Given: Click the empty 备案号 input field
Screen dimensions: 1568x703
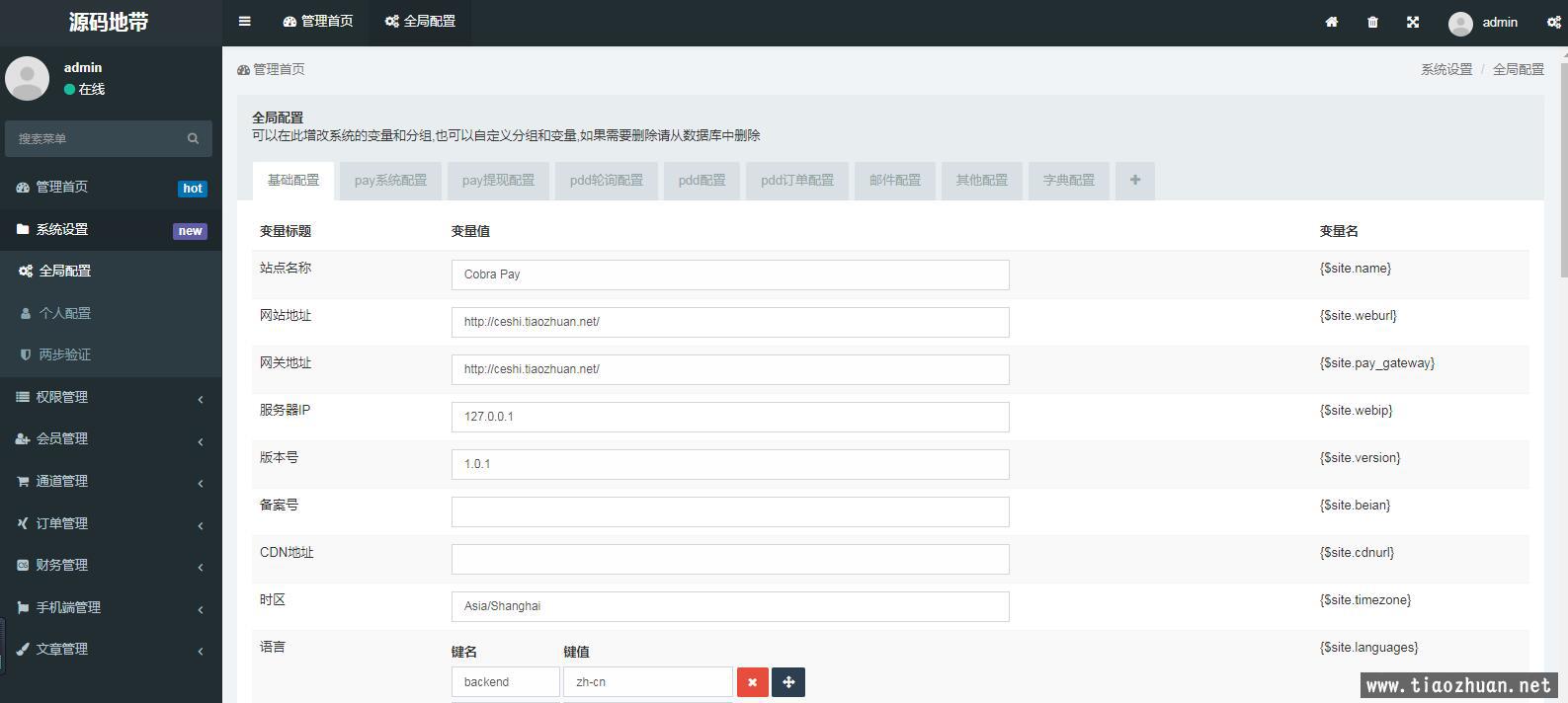Looking at the screenshot, I should click(x=729, y=511).
